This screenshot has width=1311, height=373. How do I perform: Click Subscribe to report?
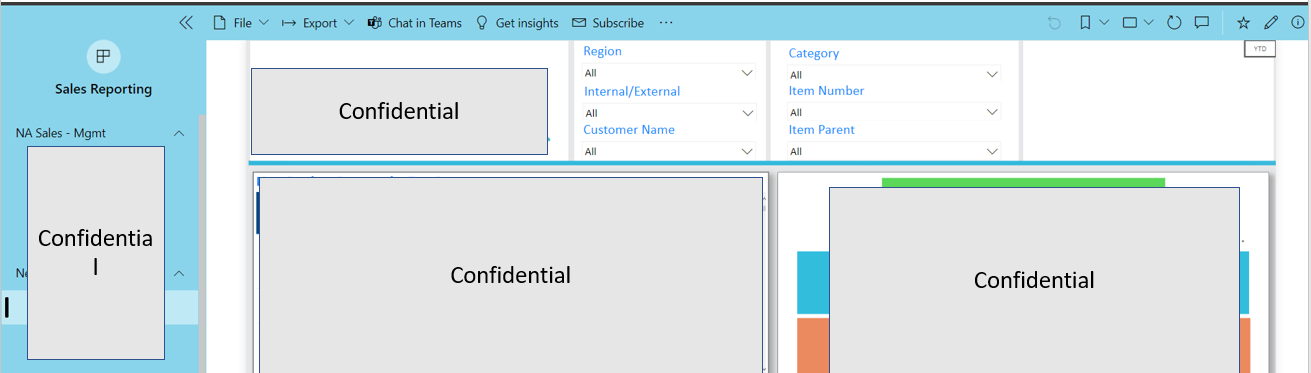(608, 22)
